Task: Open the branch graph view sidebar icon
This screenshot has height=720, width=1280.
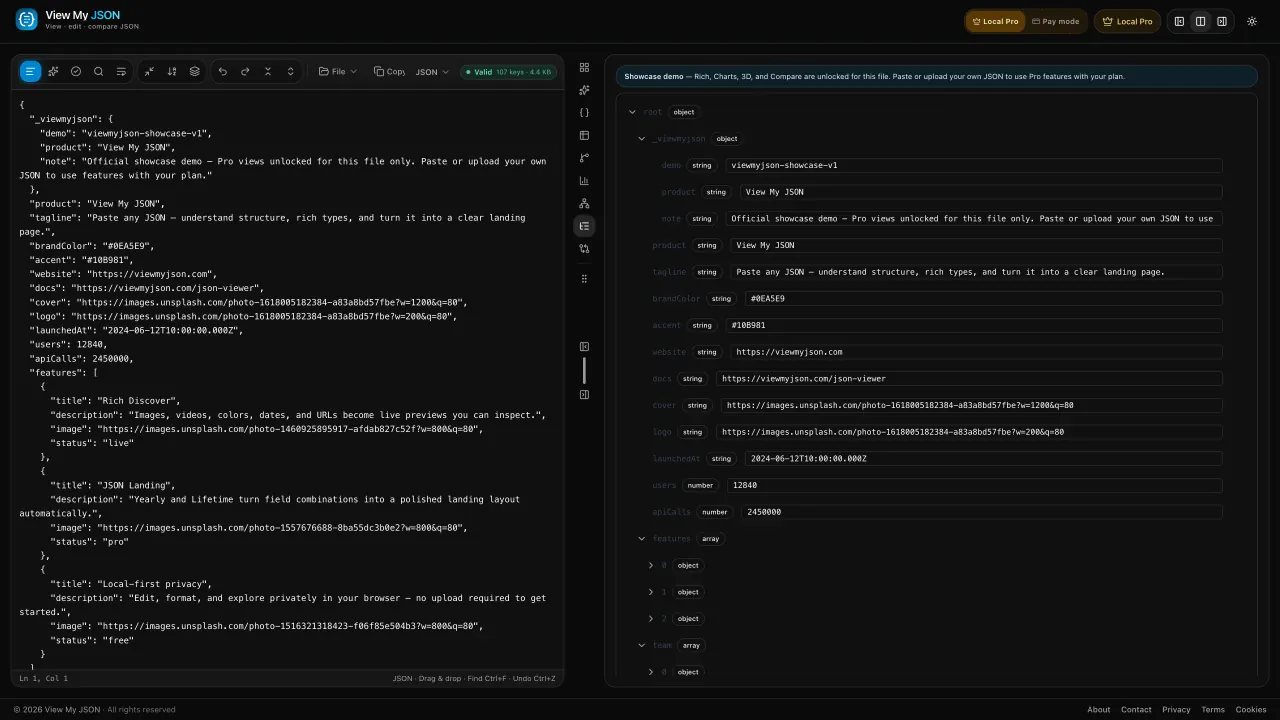Action: [x=584, y=158]
